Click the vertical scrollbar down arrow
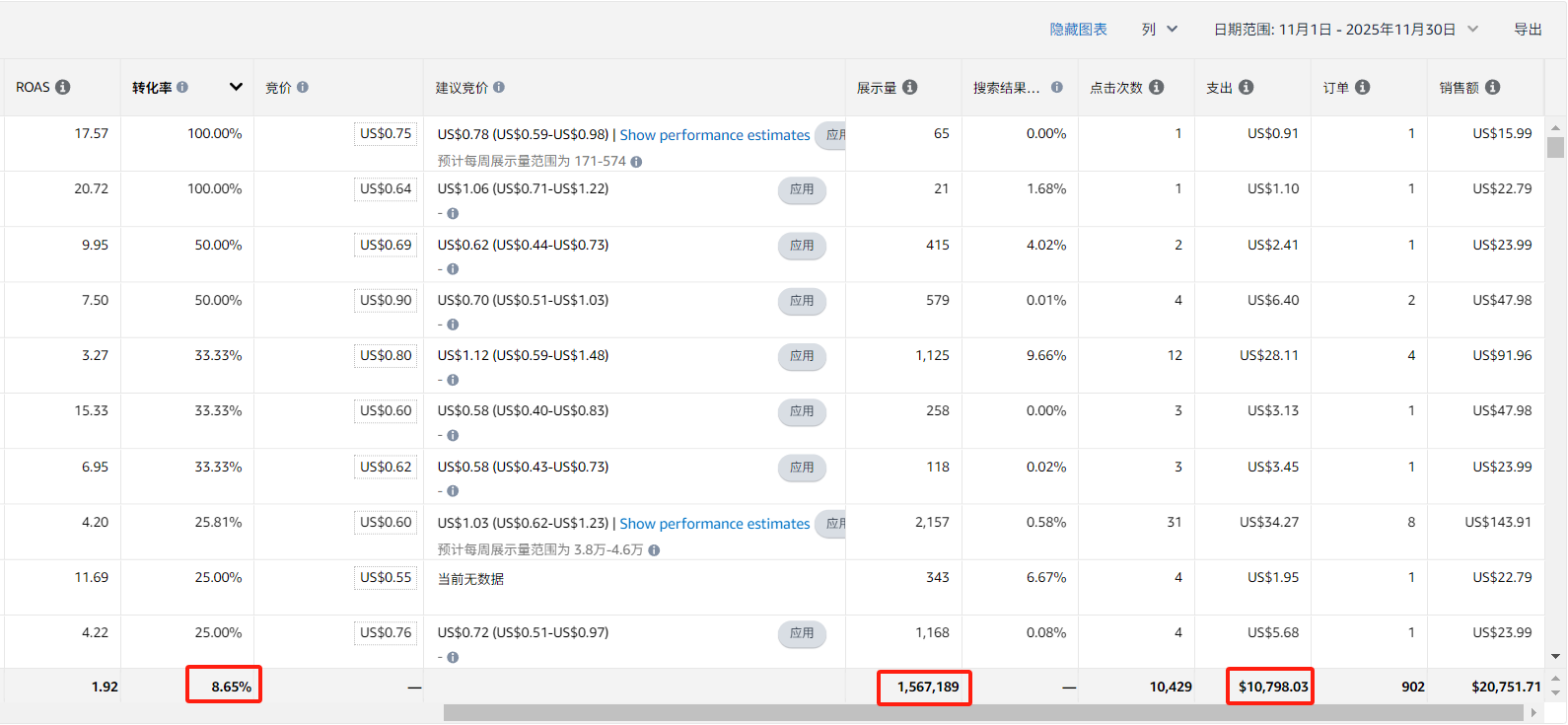 coord(1555,656)
